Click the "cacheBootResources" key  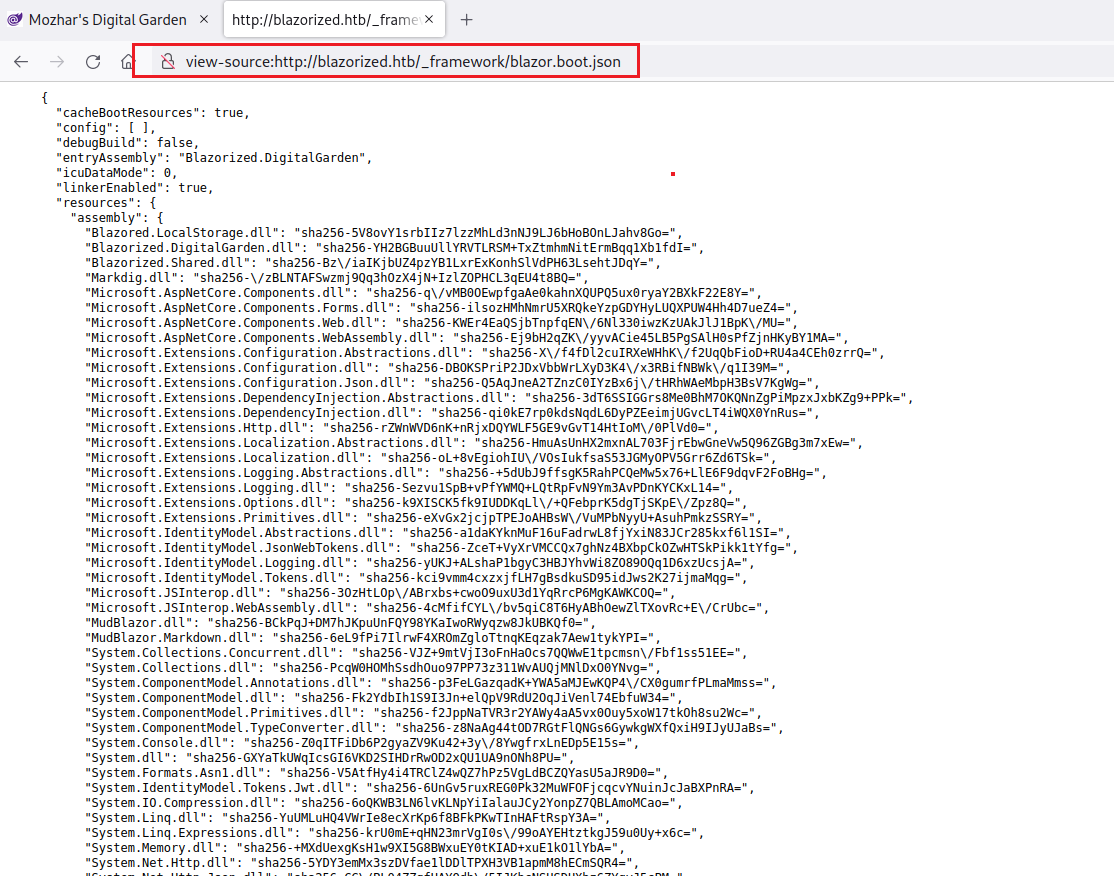click(128, 113)
